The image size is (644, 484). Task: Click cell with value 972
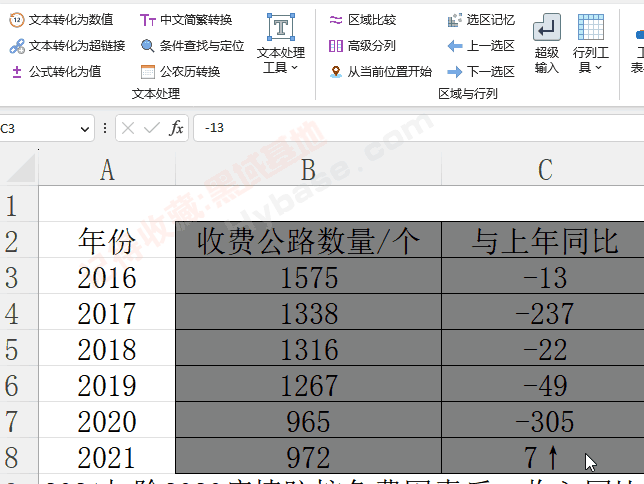tap(308, 456)
